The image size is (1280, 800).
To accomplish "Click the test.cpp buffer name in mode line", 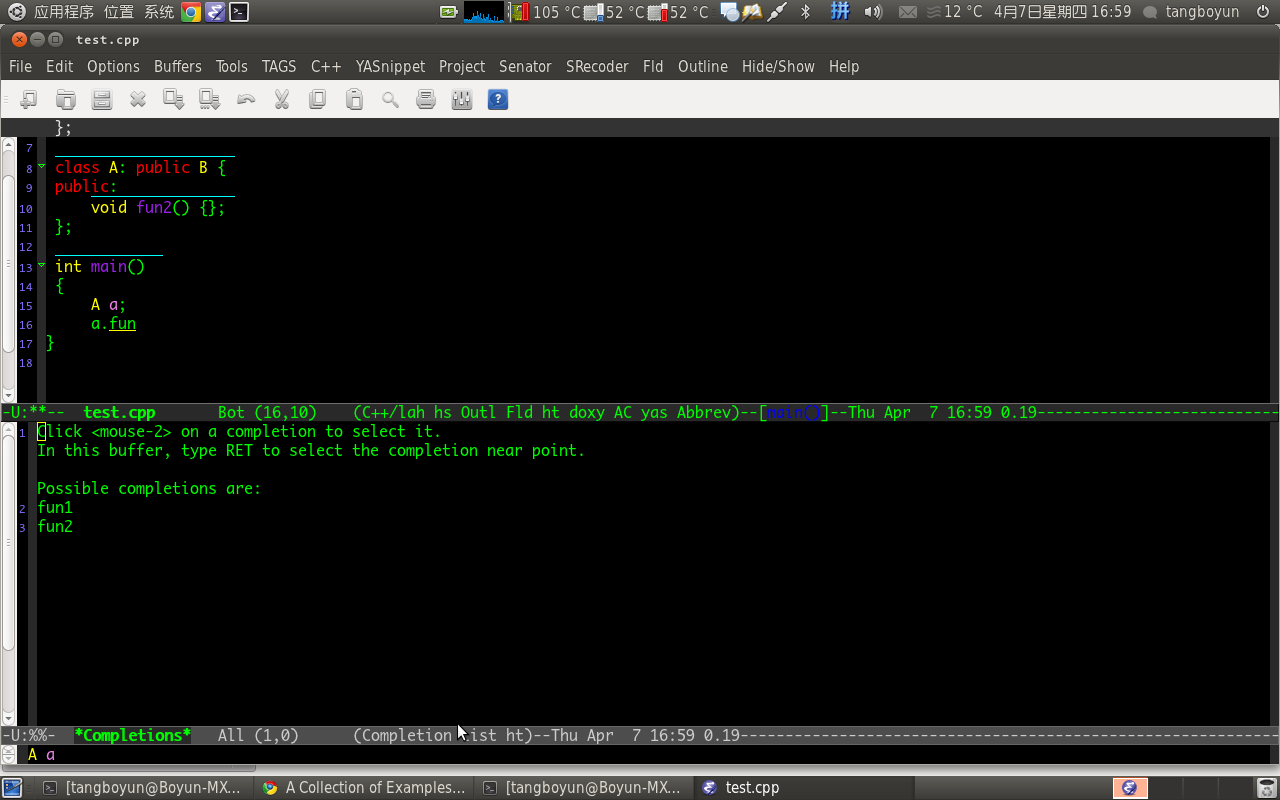I will point(119,412).
